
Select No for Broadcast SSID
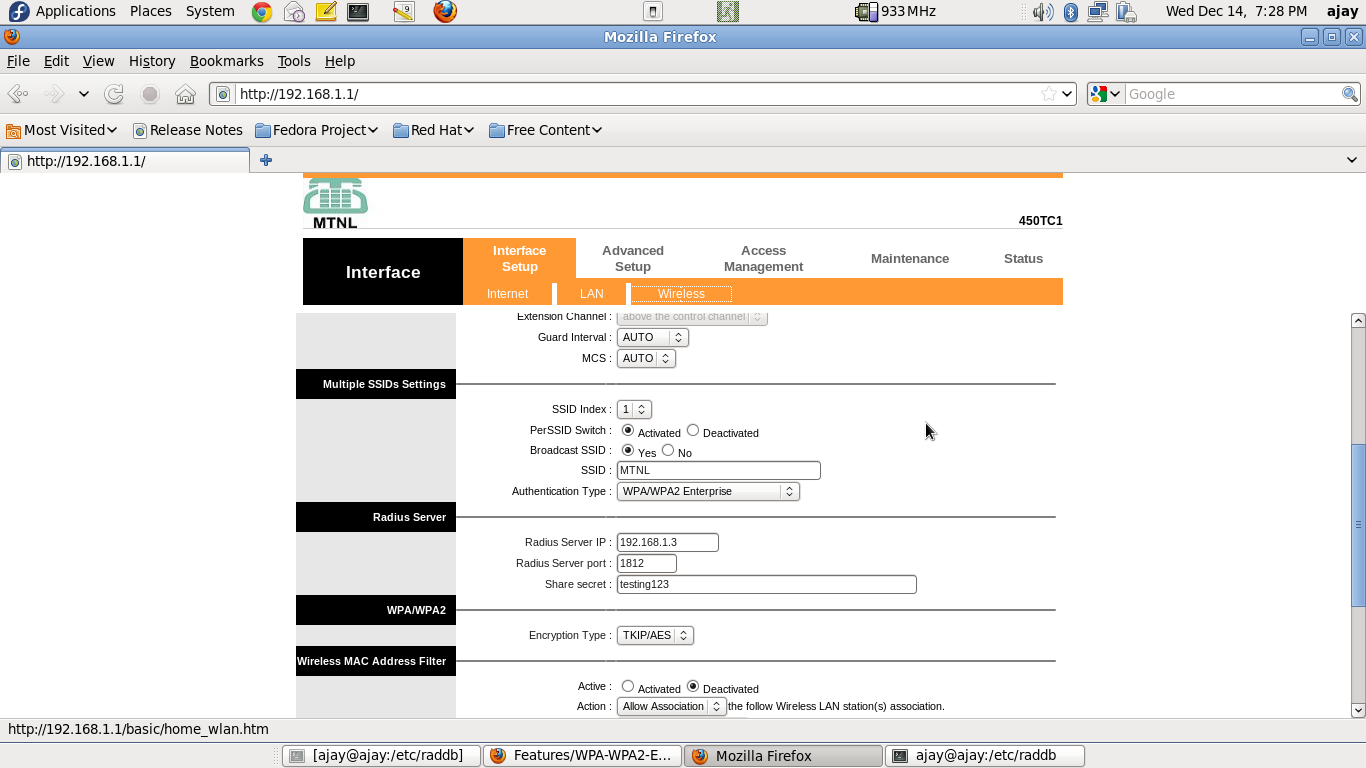[x=668, y=450]
